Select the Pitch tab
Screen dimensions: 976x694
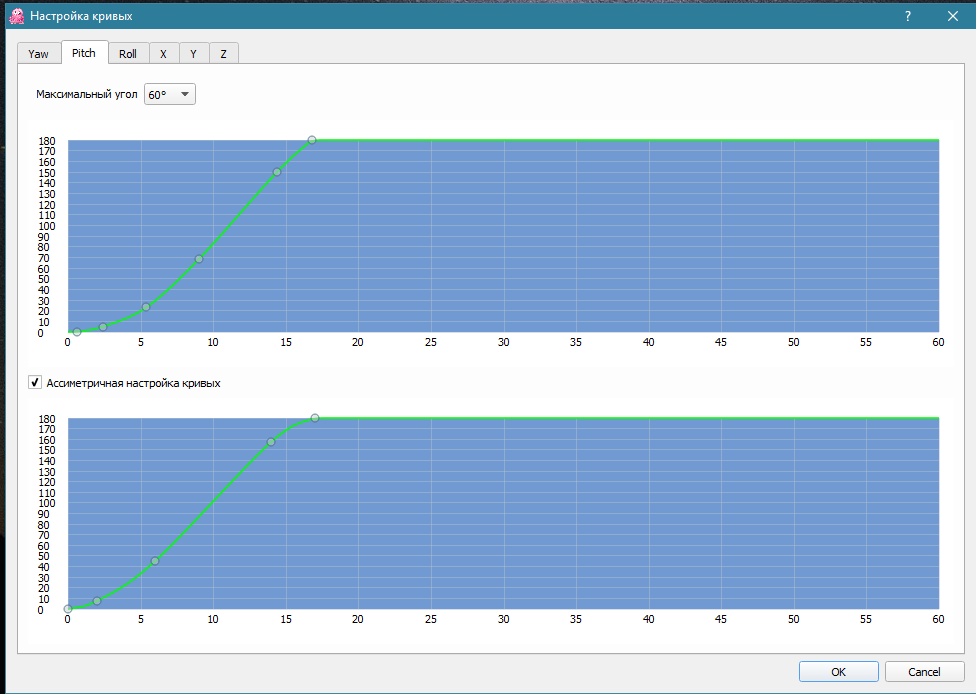pos(84,52)
